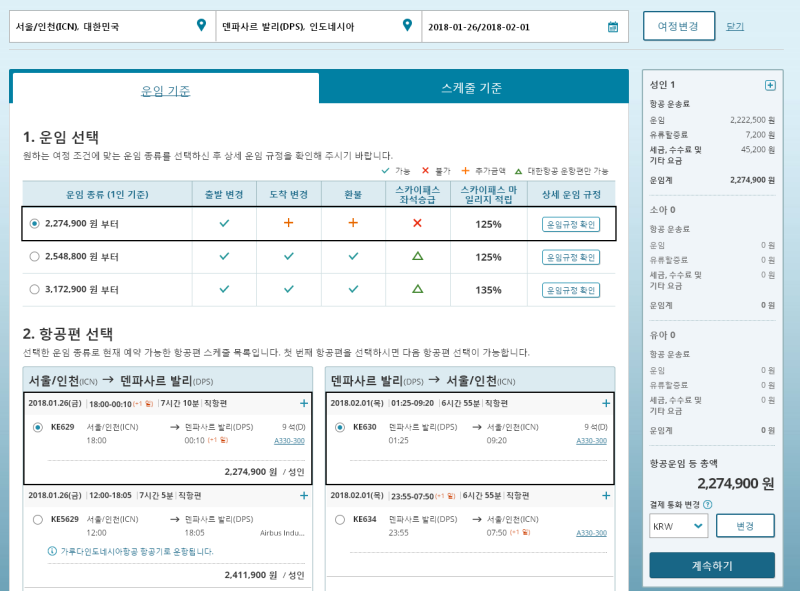Click the 계속하기 continue button
Image resolution: width=800 pixels, height=591 pixels.
click(x=712, y=565)
